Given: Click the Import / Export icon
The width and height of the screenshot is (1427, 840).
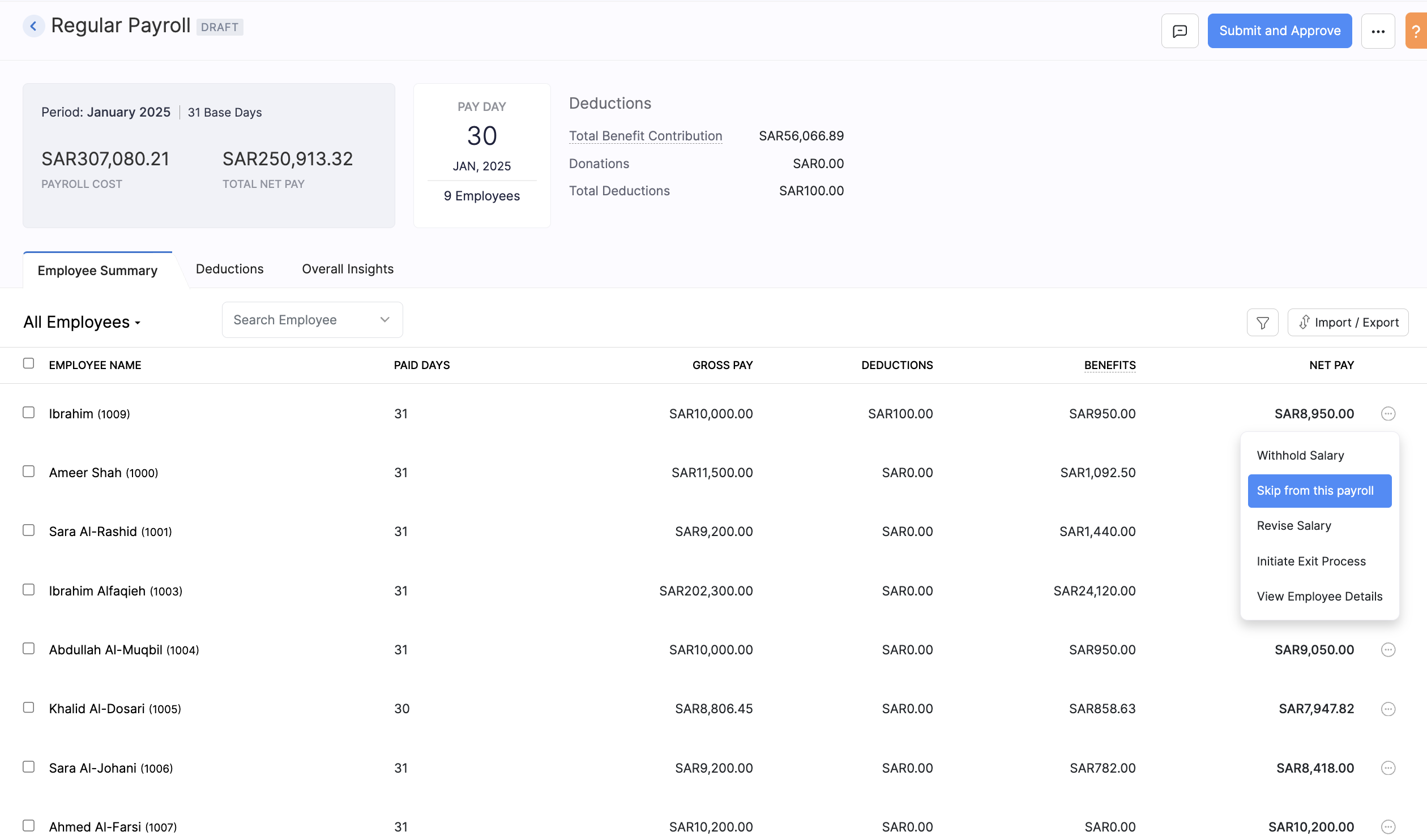Looking at the screenshot, I should pyautogui.click(x=1348, y=322).
